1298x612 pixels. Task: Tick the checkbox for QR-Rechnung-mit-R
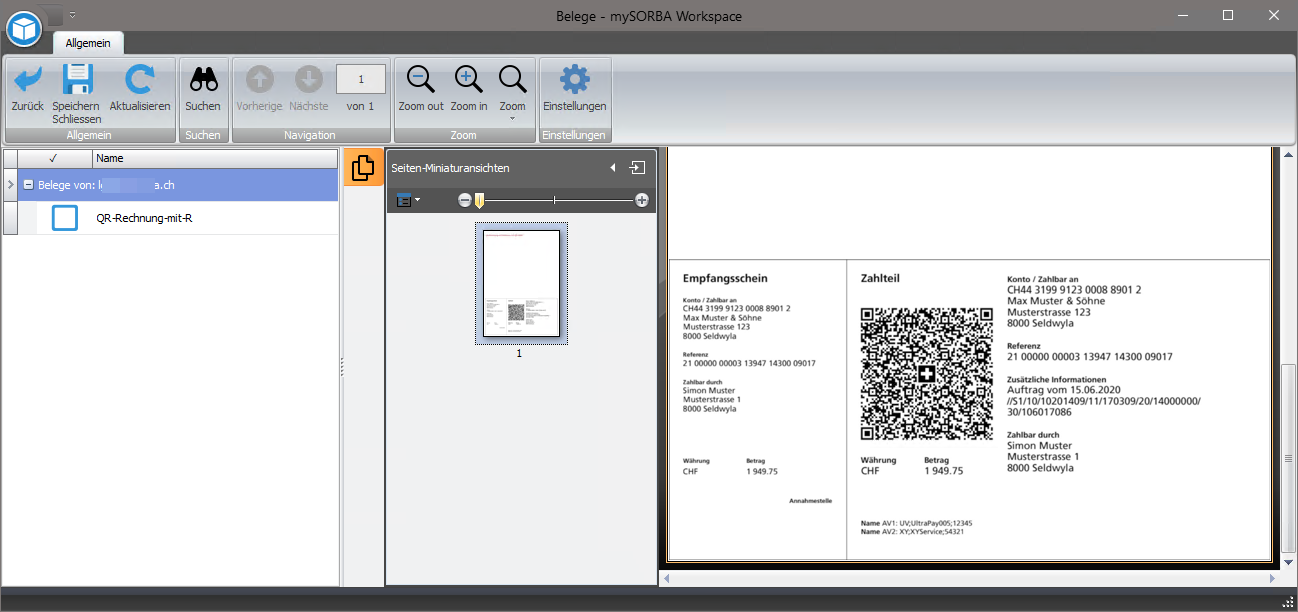64,217
